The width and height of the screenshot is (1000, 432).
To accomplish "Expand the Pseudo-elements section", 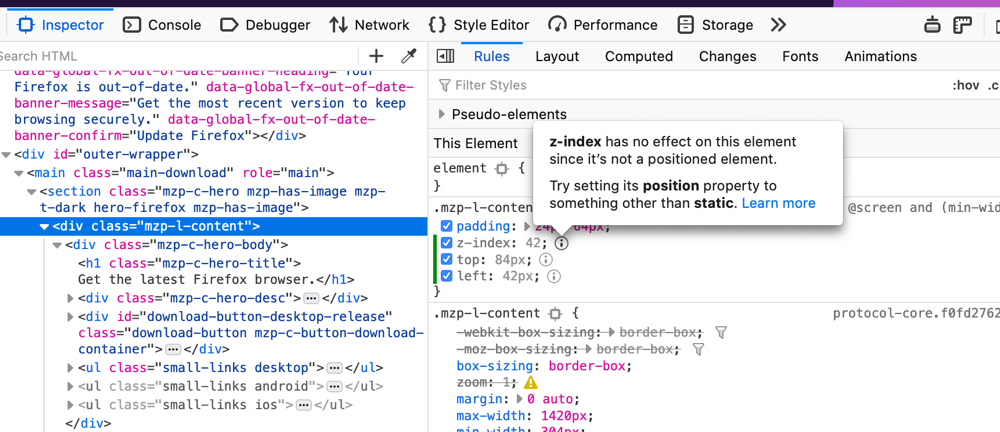I will 441,115.
